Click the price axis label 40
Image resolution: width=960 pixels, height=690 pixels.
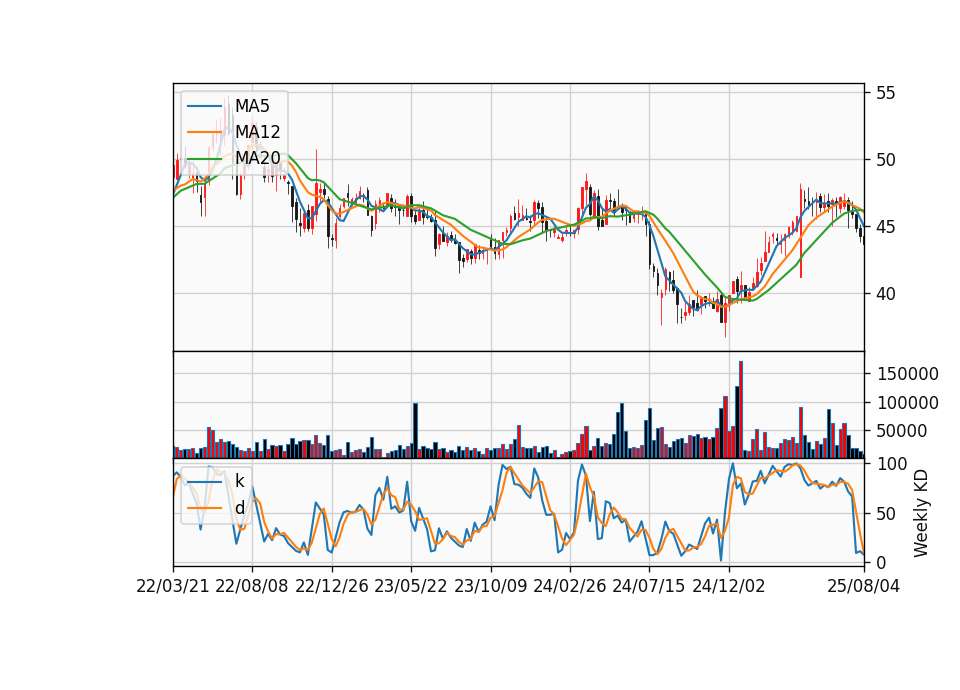885,294
